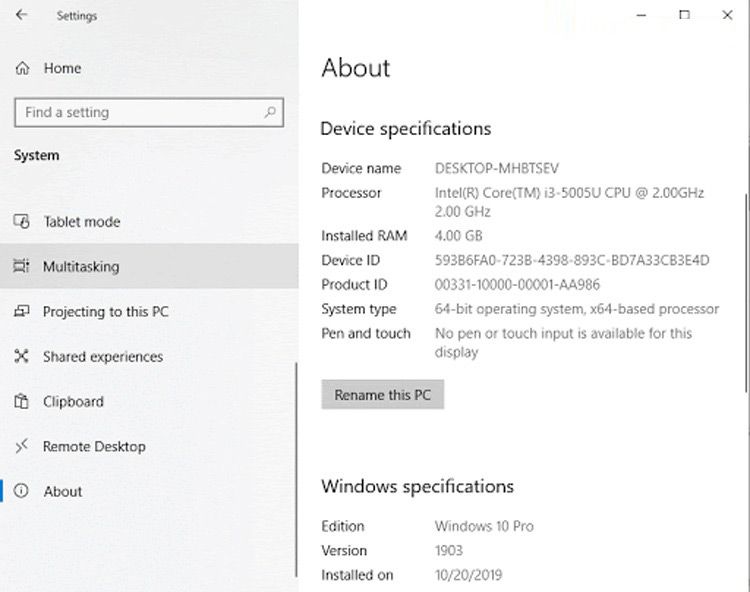Click the Windows 10 Pro edition value
The width and height of the screenshot is (750, 592).
coord(484,526)
